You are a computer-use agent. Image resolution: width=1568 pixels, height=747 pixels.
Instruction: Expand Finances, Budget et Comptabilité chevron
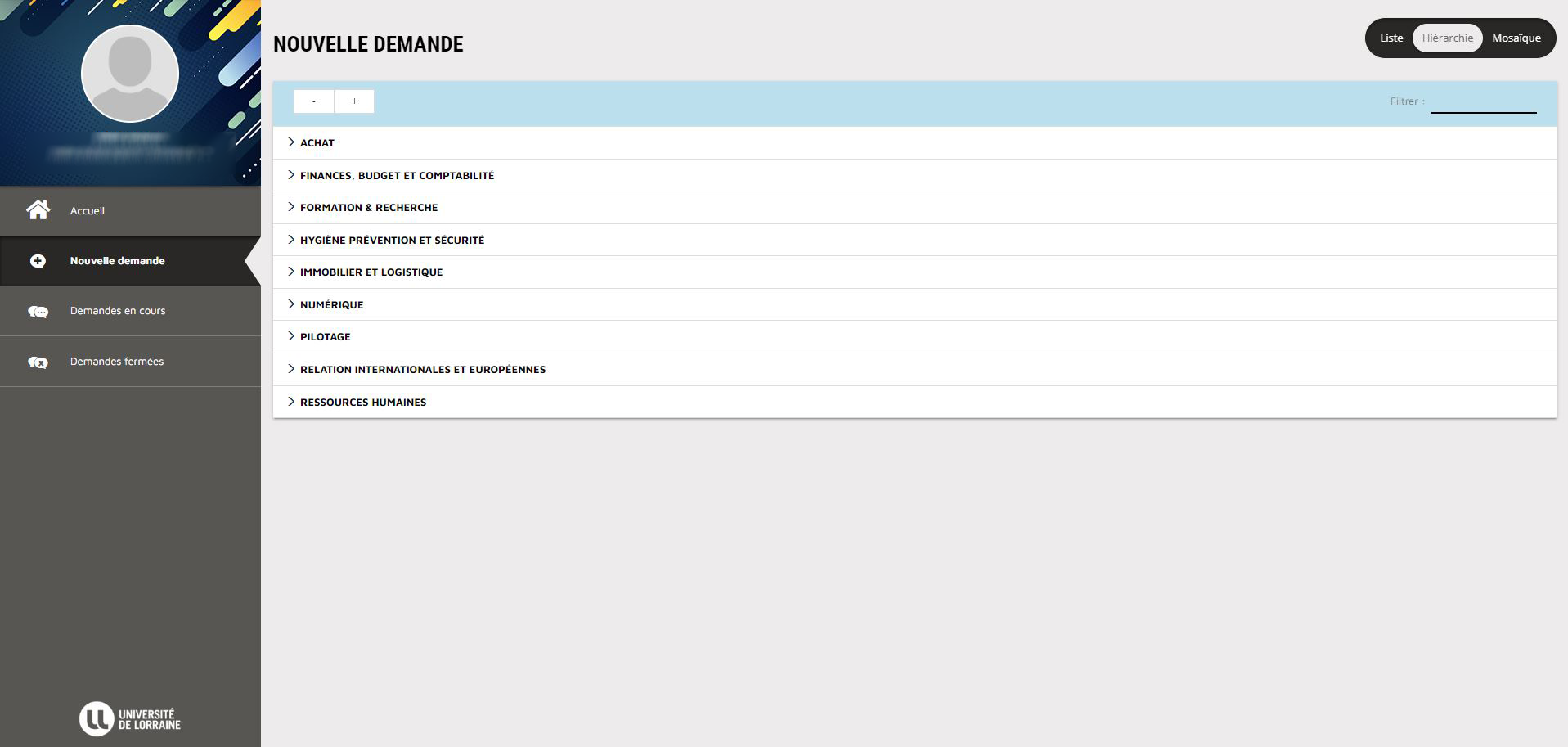point(290,175)
